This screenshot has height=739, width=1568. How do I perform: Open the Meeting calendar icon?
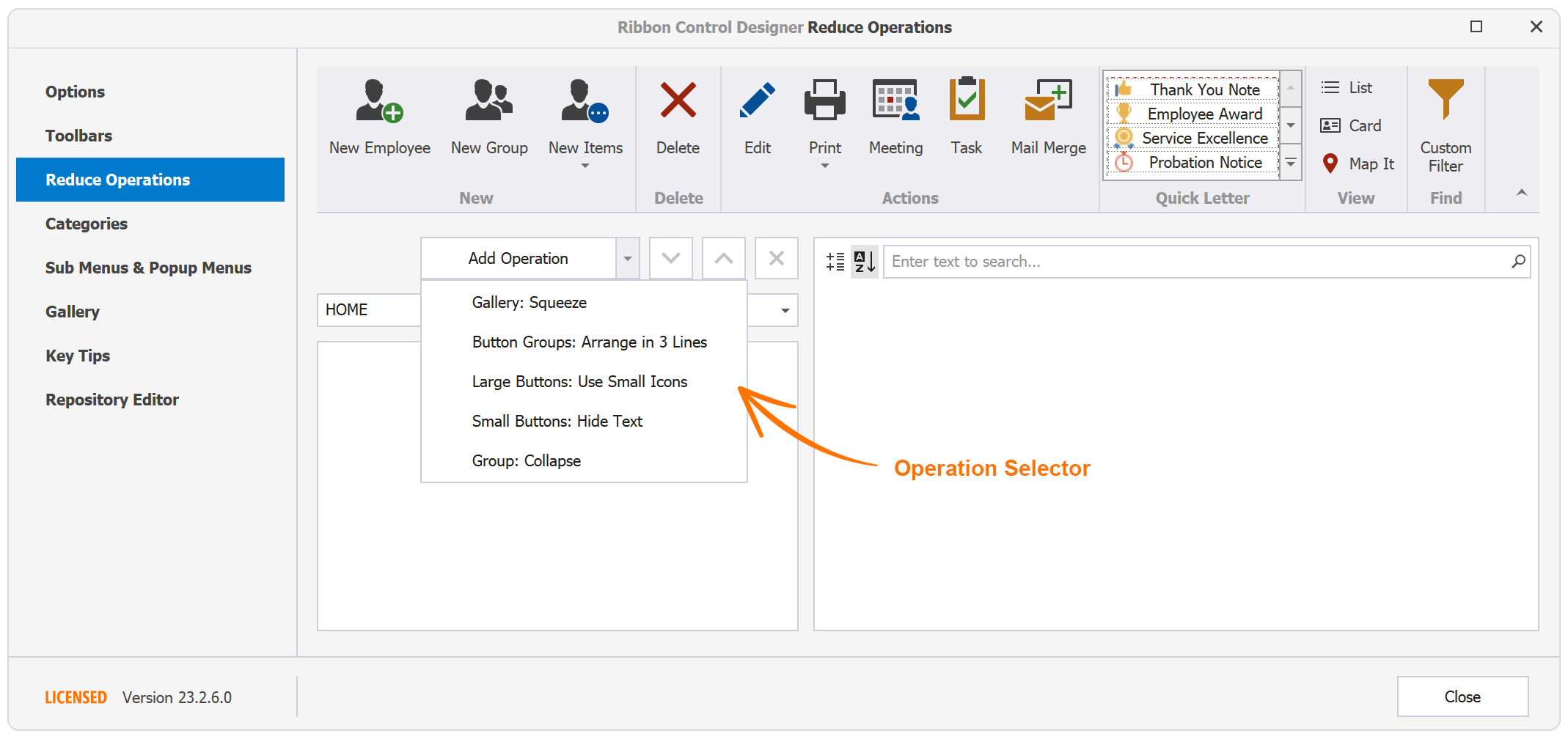(x=895, y=99)
